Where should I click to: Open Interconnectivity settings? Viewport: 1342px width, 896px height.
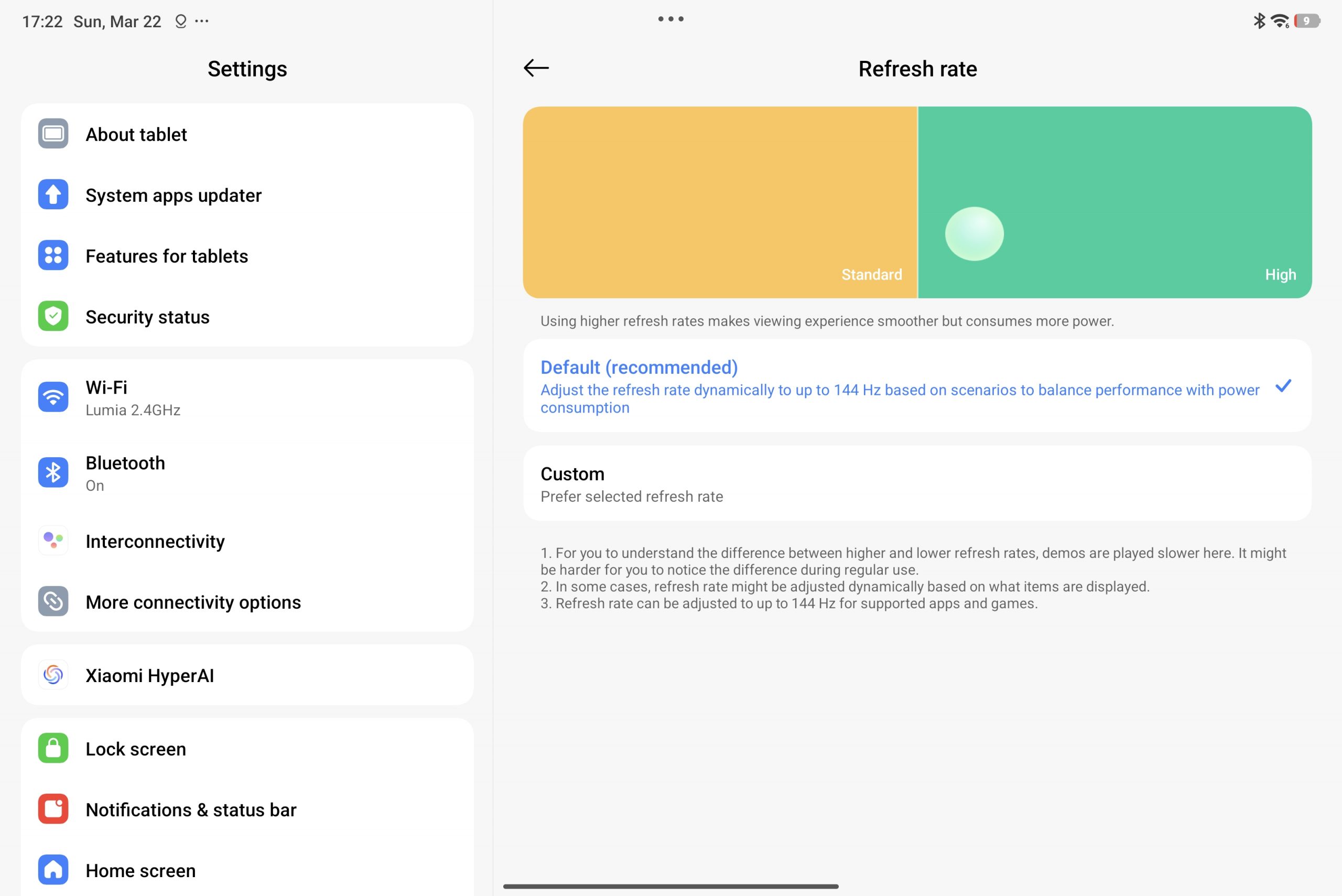[x=247, y=541]
